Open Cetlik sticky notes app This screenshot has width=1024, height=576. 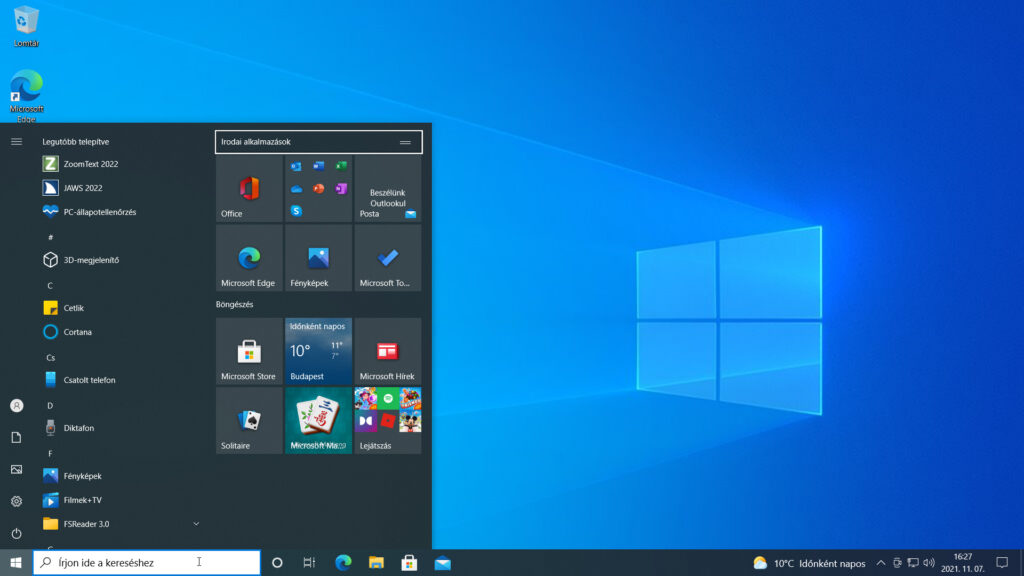pyautogui.click(x=121, y=308)
